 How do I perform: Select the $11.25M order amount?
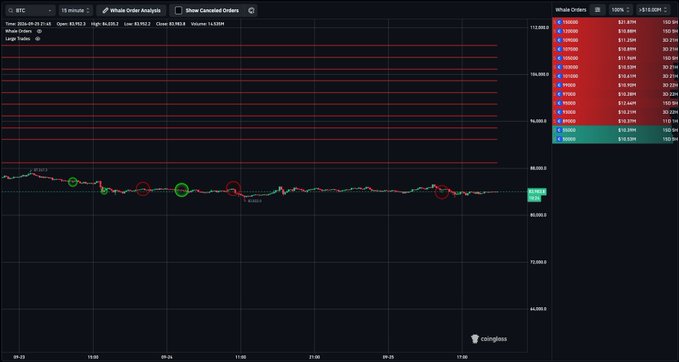point(626,40)
